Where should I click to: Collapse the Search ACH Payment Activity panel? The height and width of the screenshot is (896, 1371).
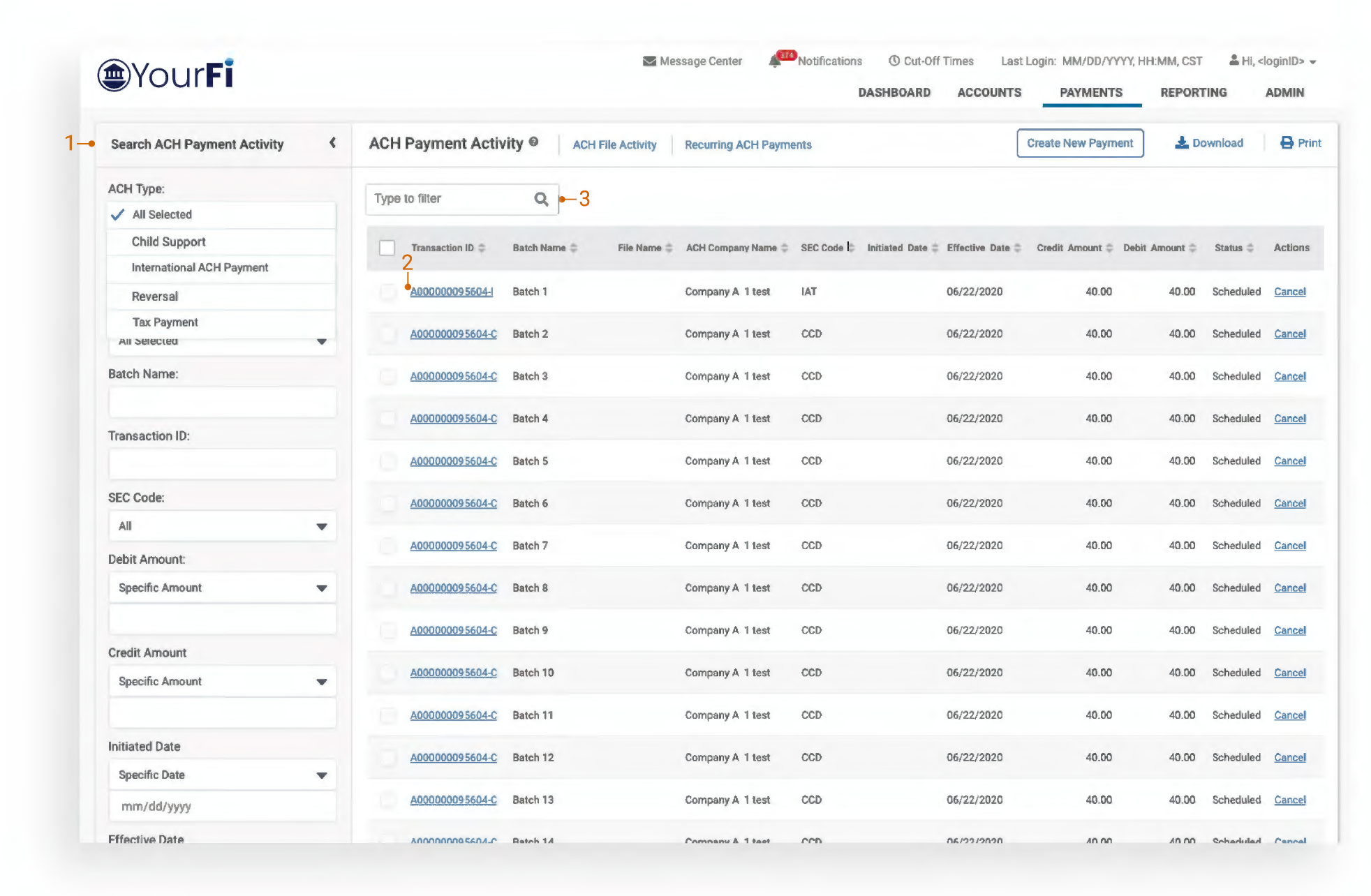click(x=332, y=143)
